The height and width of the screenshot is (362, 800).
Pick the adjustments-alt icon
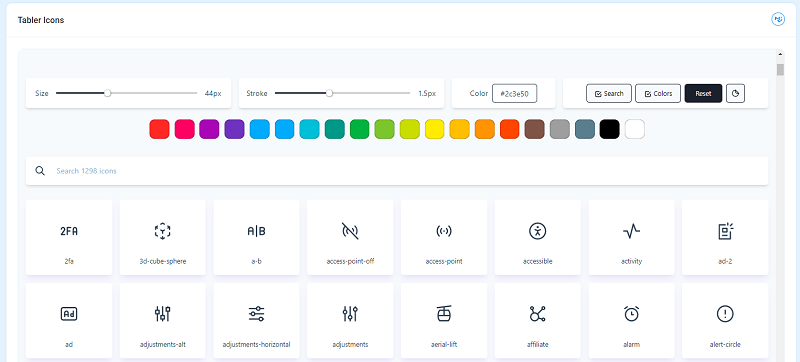tap(162, 314)
